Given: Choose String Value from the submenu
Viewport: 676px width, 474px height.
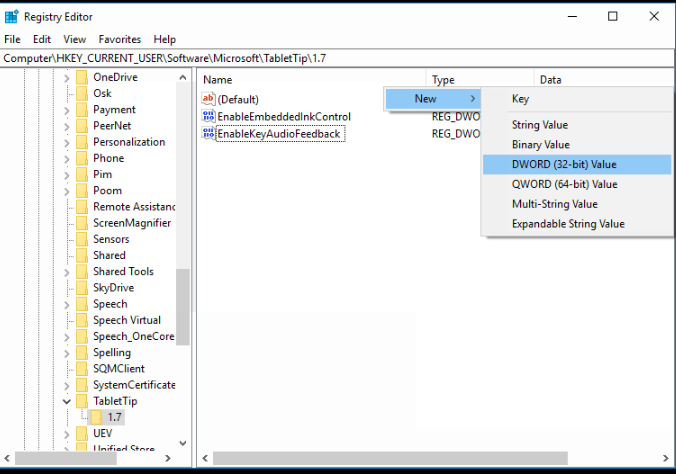Looking at the screenshot, I should click(x=577, y=125).
